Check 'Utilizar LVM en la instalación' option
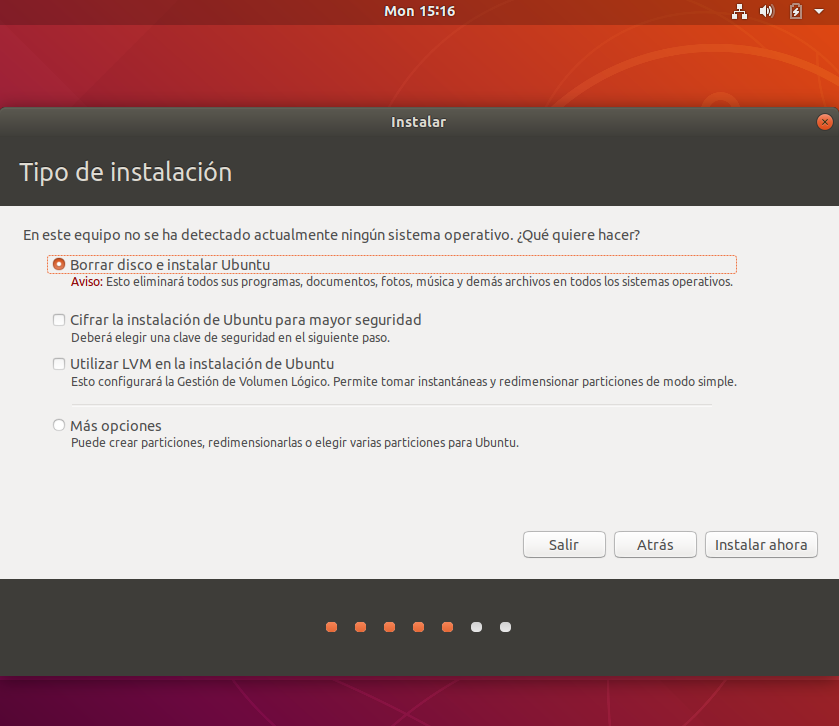The image size is (839, 726). [59, 364]
